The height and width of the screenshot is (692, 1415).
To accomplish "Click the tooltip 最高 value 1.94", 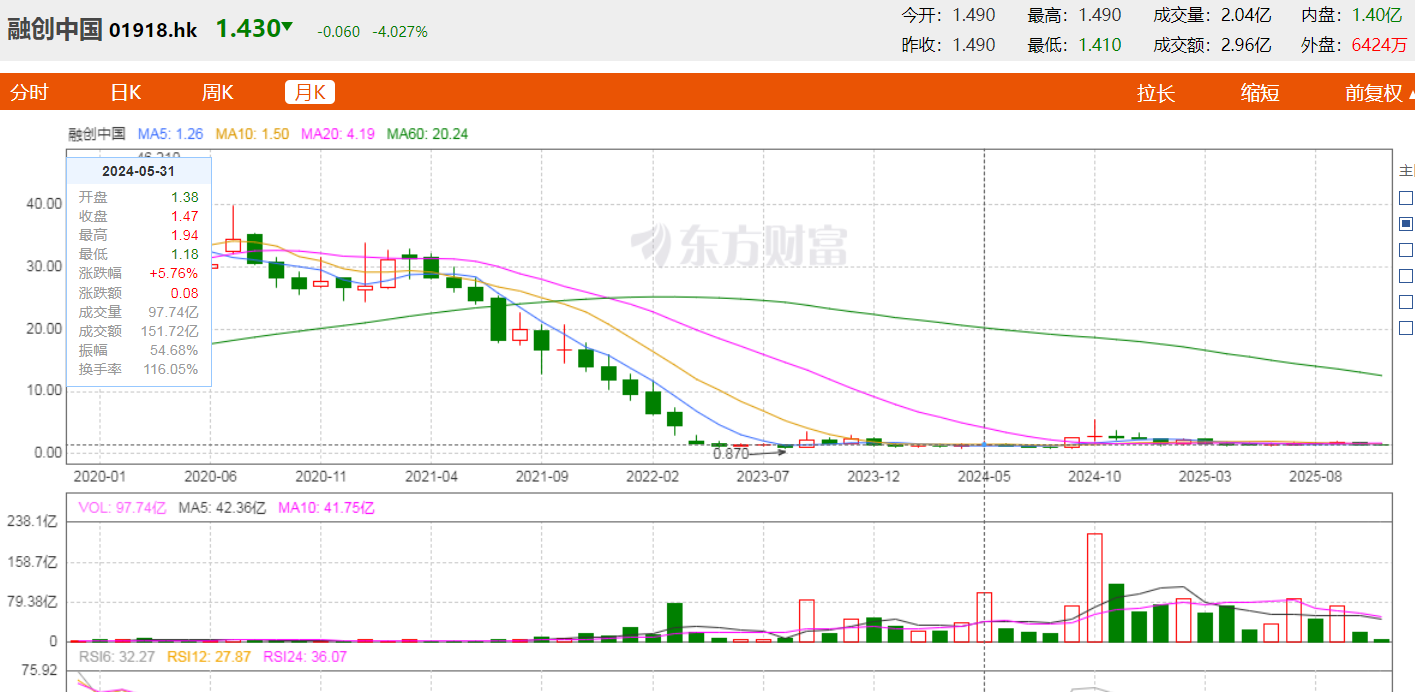I will (185, 236).
